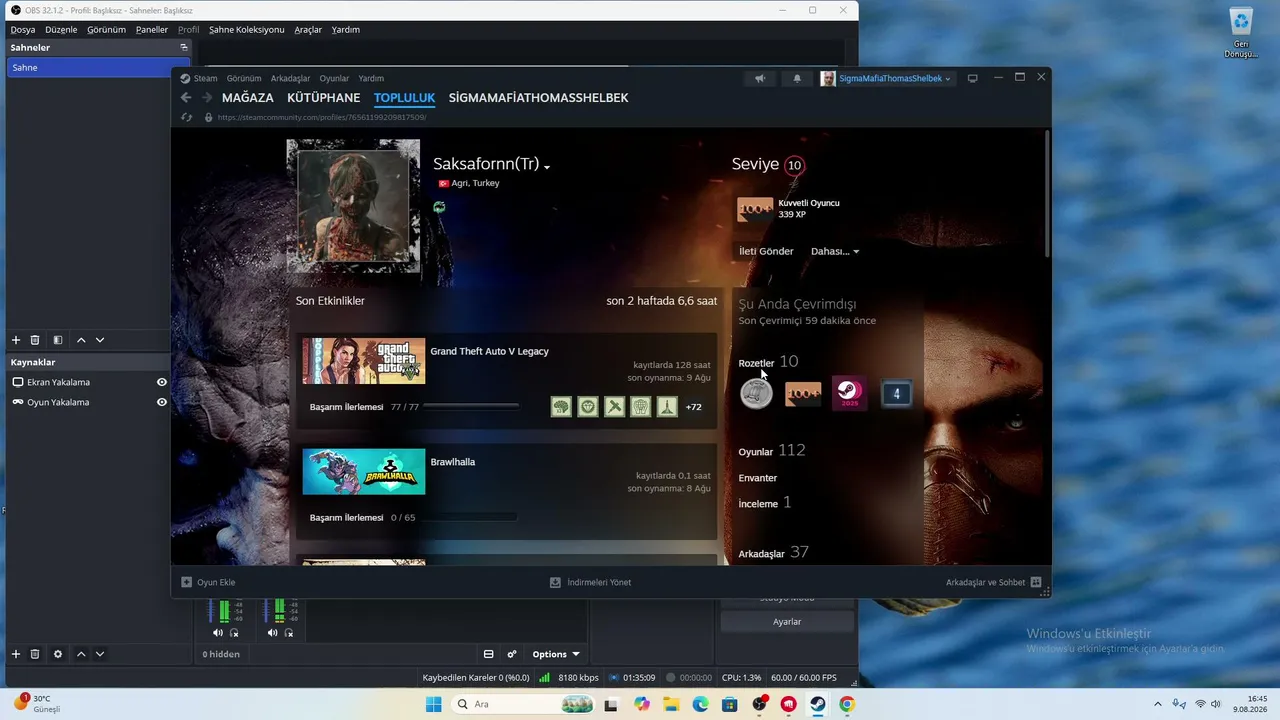Open the Araçlar menu in OBS
The width and height of the screenshot is (1280, 720).
point(308,29)
